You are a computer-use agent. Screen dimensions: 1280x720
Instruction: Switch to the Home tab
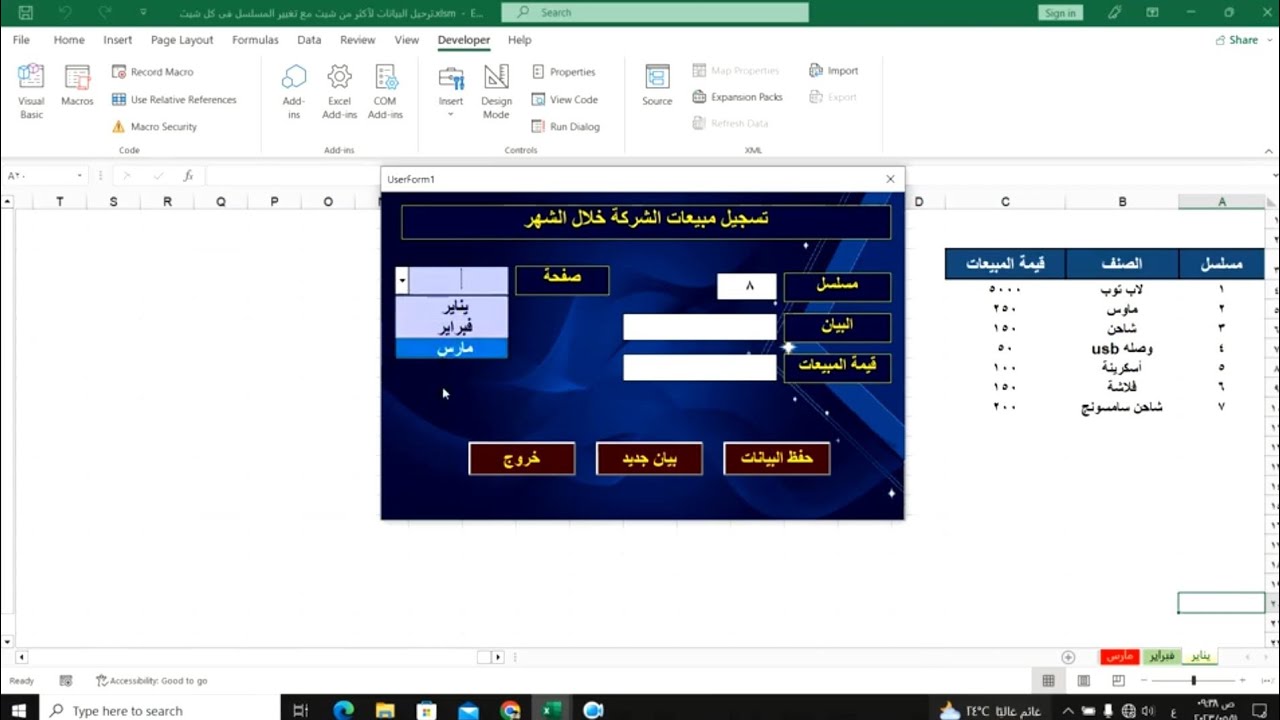click(69, 40)
